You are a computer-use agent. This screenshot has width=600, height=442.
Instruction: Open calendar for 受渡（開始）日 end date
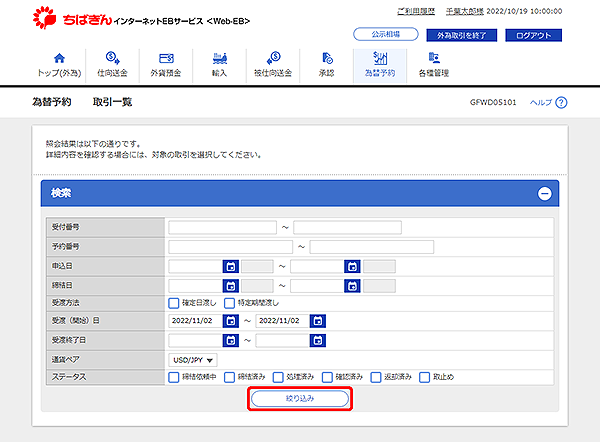pos(318,321)
